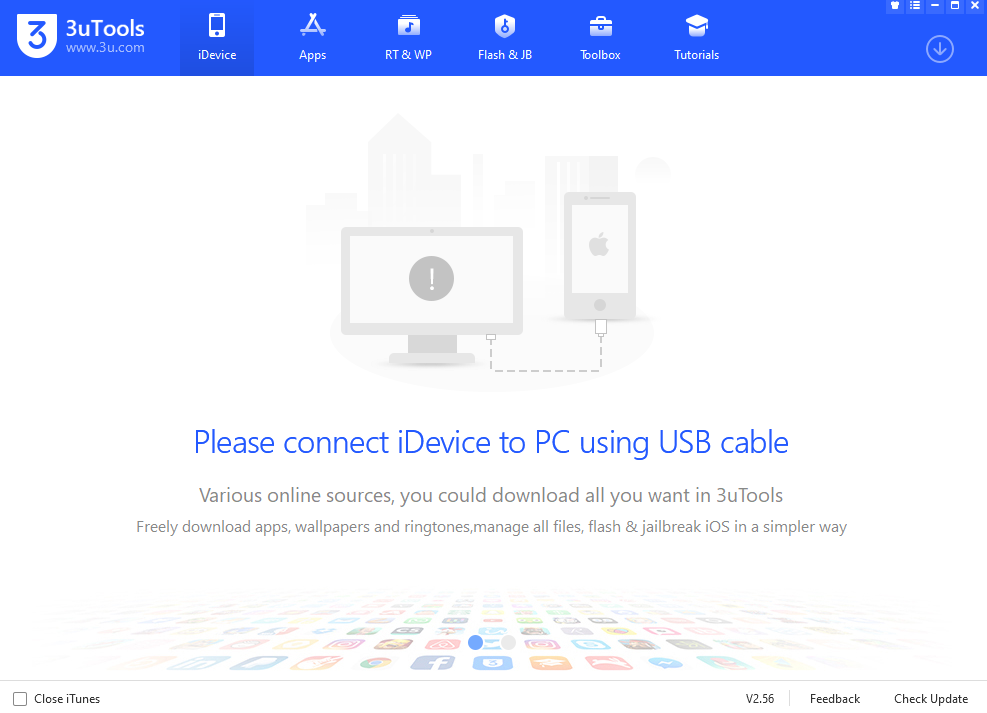The height and width of the screenshot is (713, 987).
Task: Open RT & WP ringtones and wallpapers
Action: tap(409, 38)
